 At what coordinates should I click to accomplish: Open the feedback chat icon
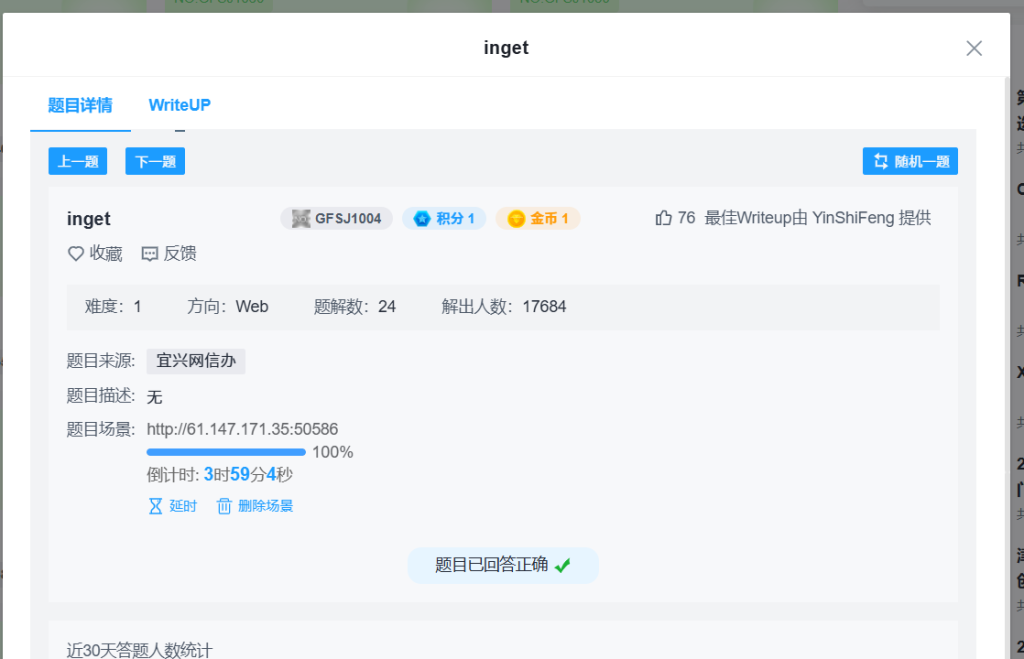click(150, 254)
